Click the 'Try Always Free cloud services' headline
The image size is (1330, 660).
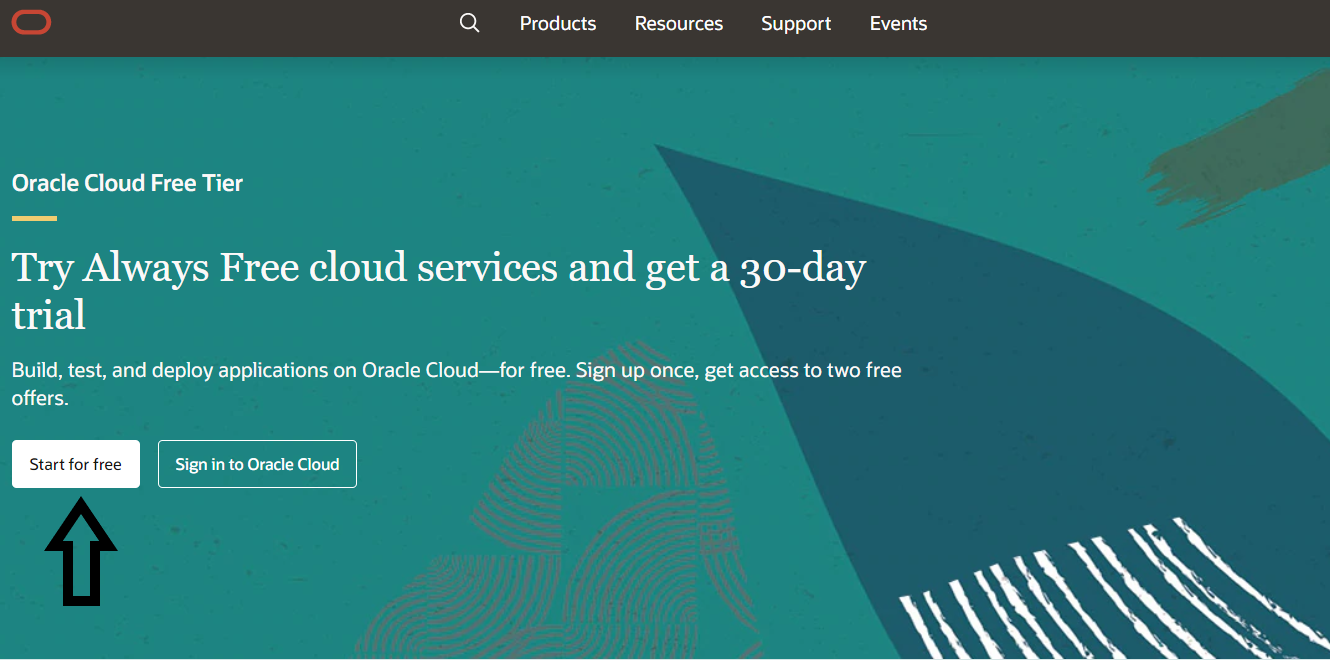point(439,290)
